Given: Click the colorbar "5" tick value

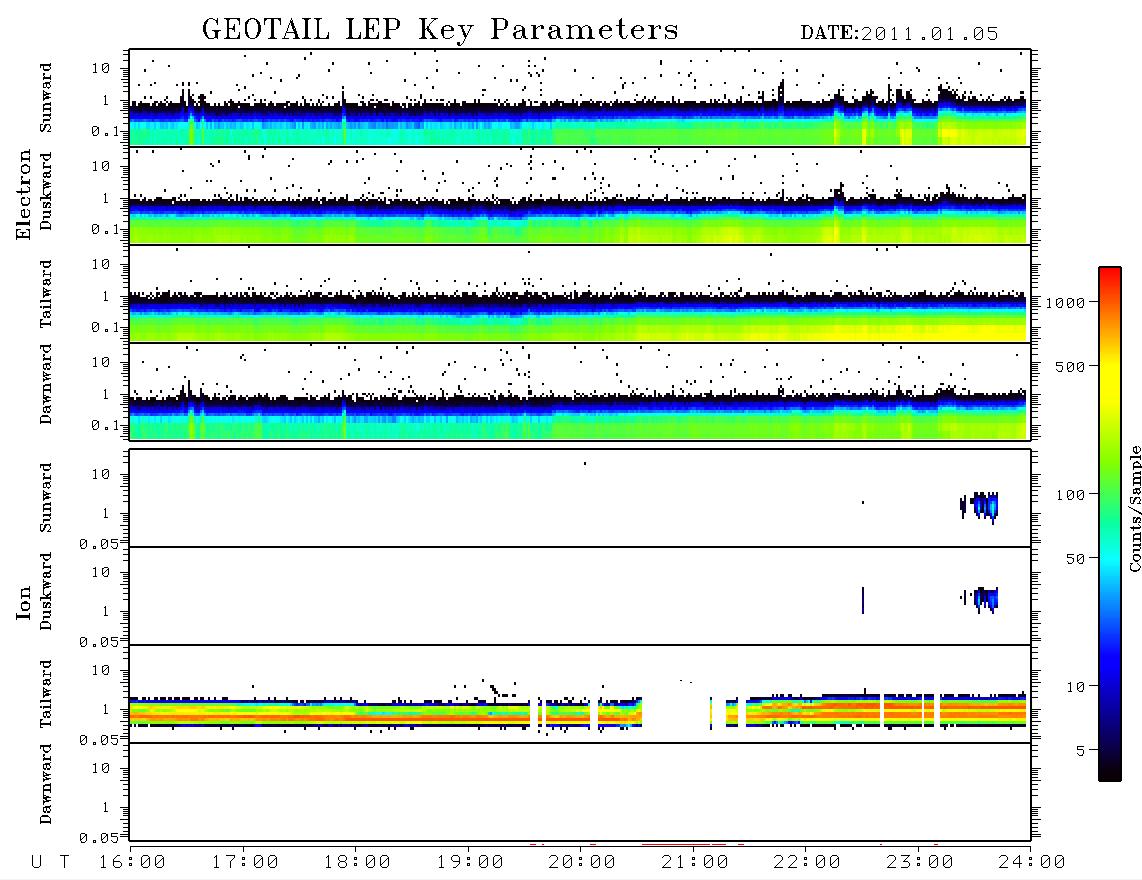Looking at the screenshot, I should 1081,751.
